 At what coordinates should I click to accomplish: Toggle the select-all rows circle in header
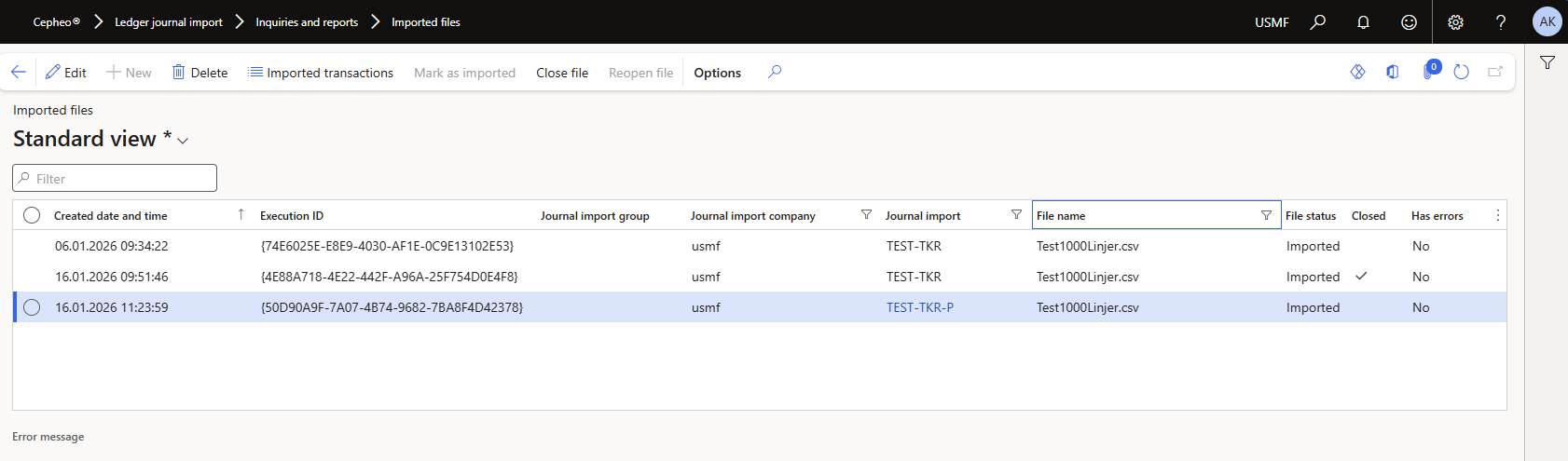point(32,215)
